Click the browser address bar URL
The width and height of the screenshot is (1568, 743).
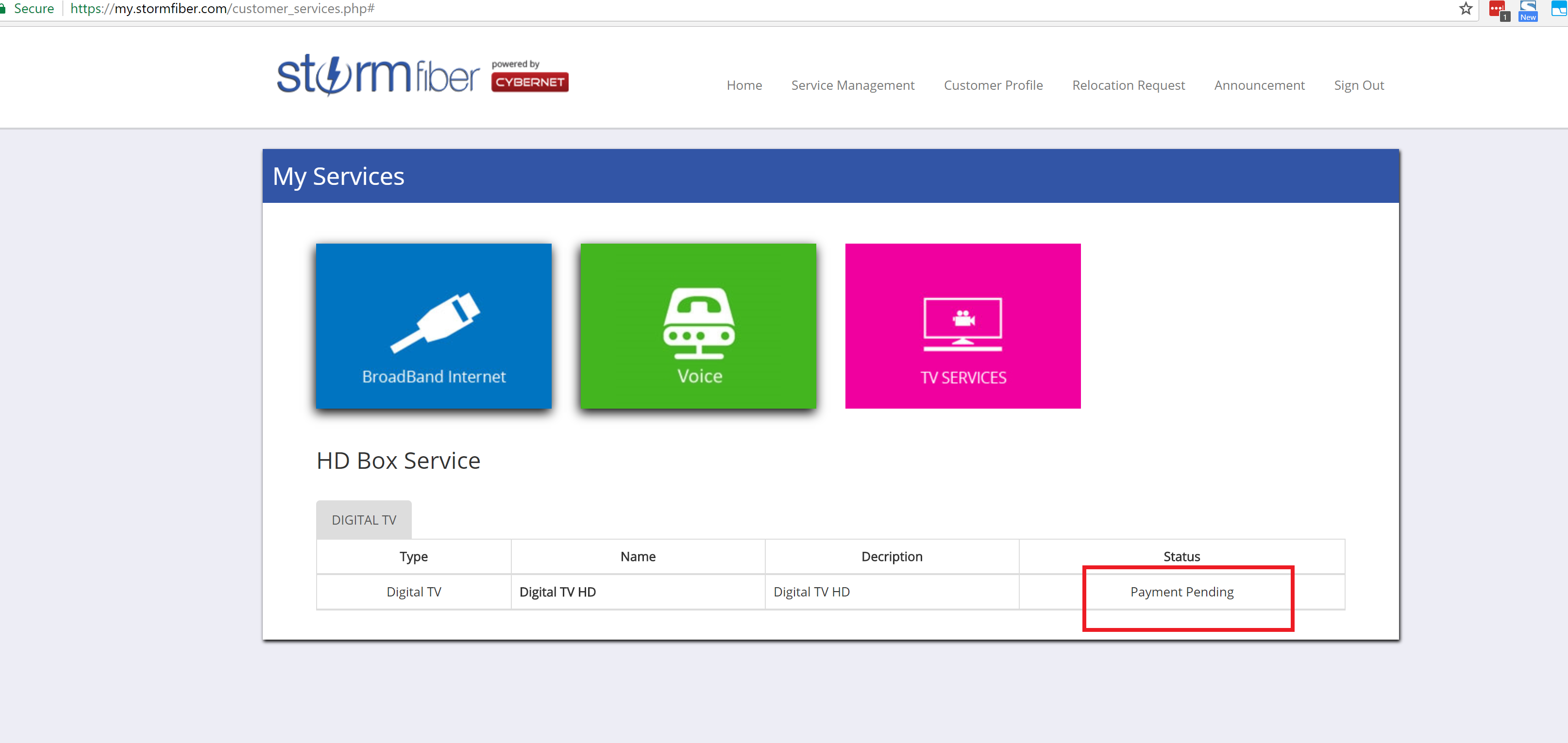[223, 9]
